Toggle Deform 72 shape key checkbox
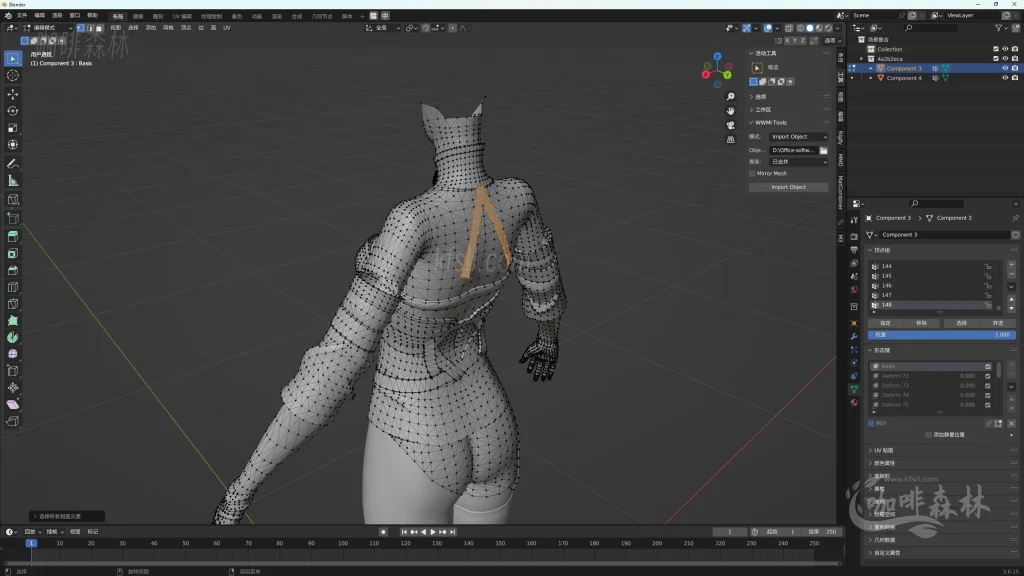Screen dimensions: 1024x576 987,376
